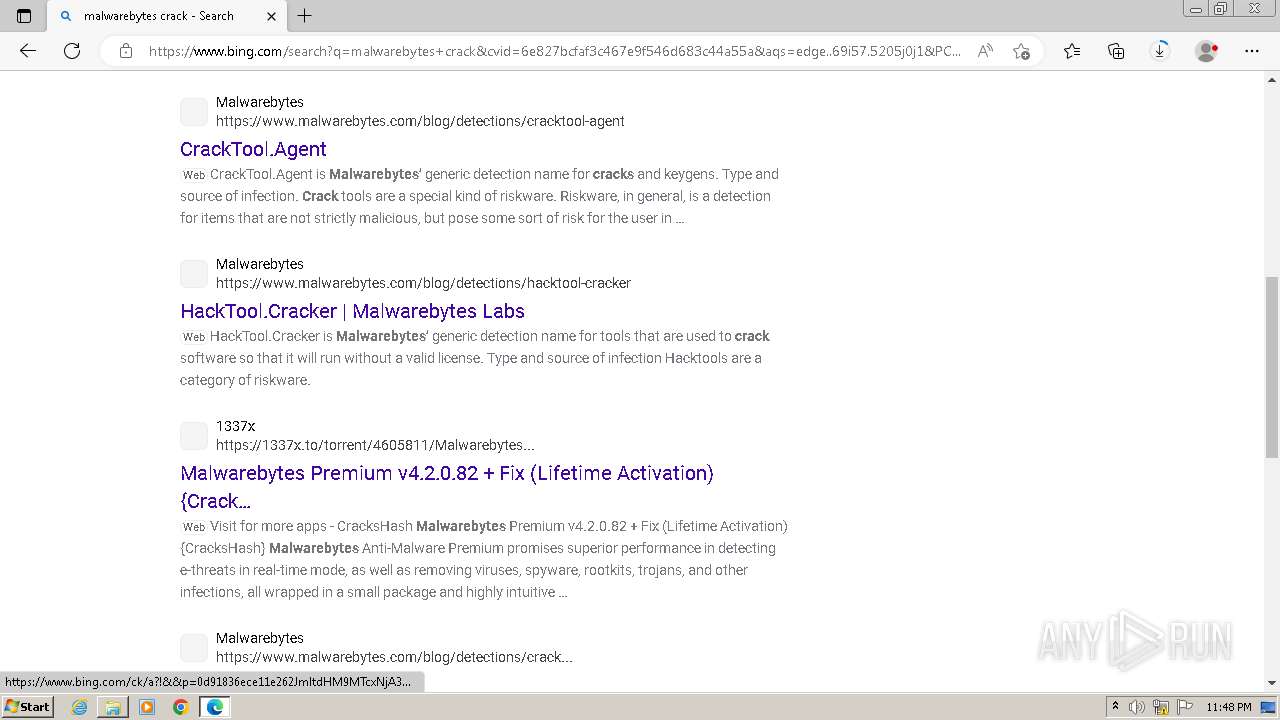Open tab actions menu

(24, 16)
